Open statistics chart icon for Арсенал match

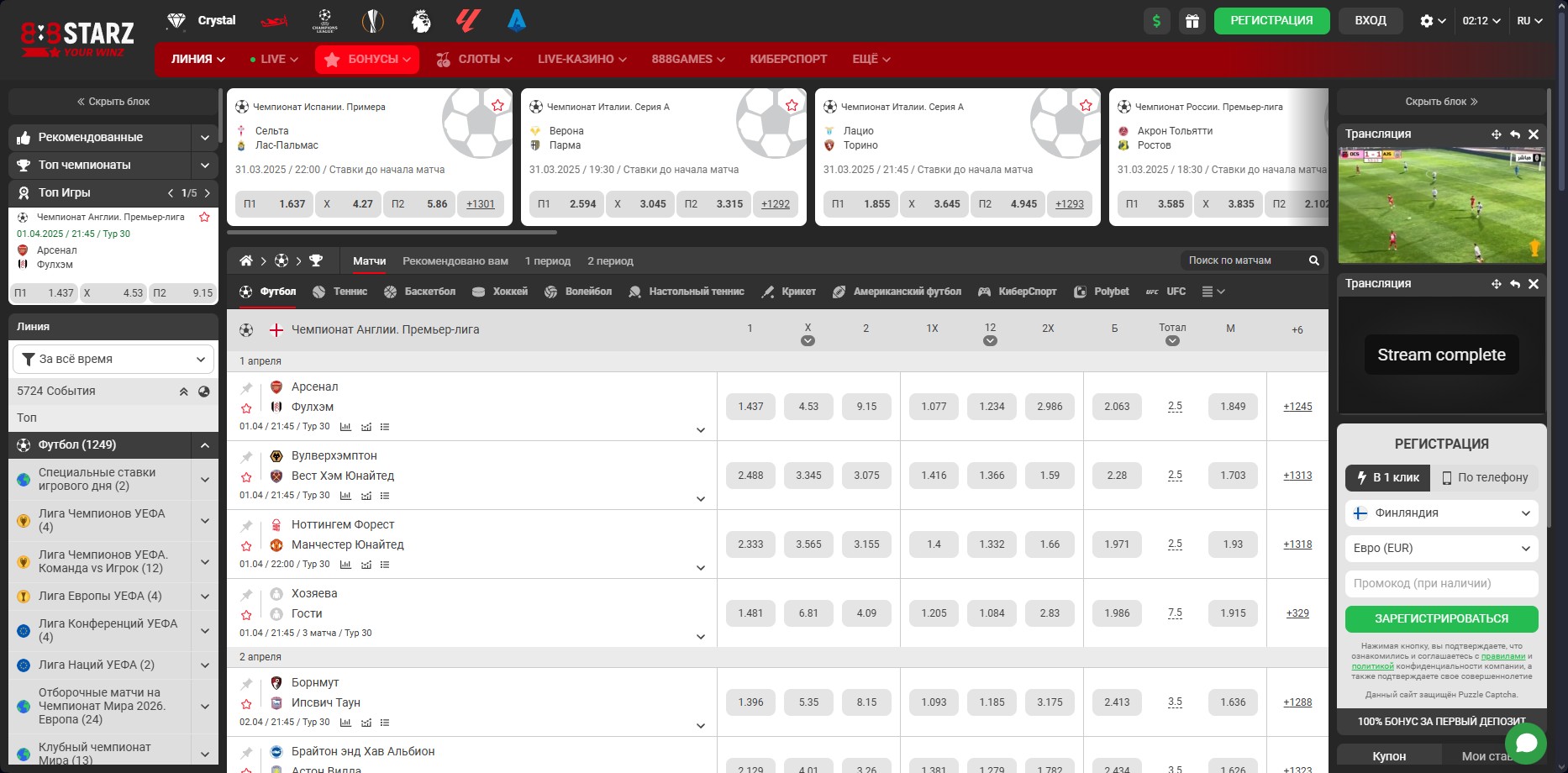[345, 427]
